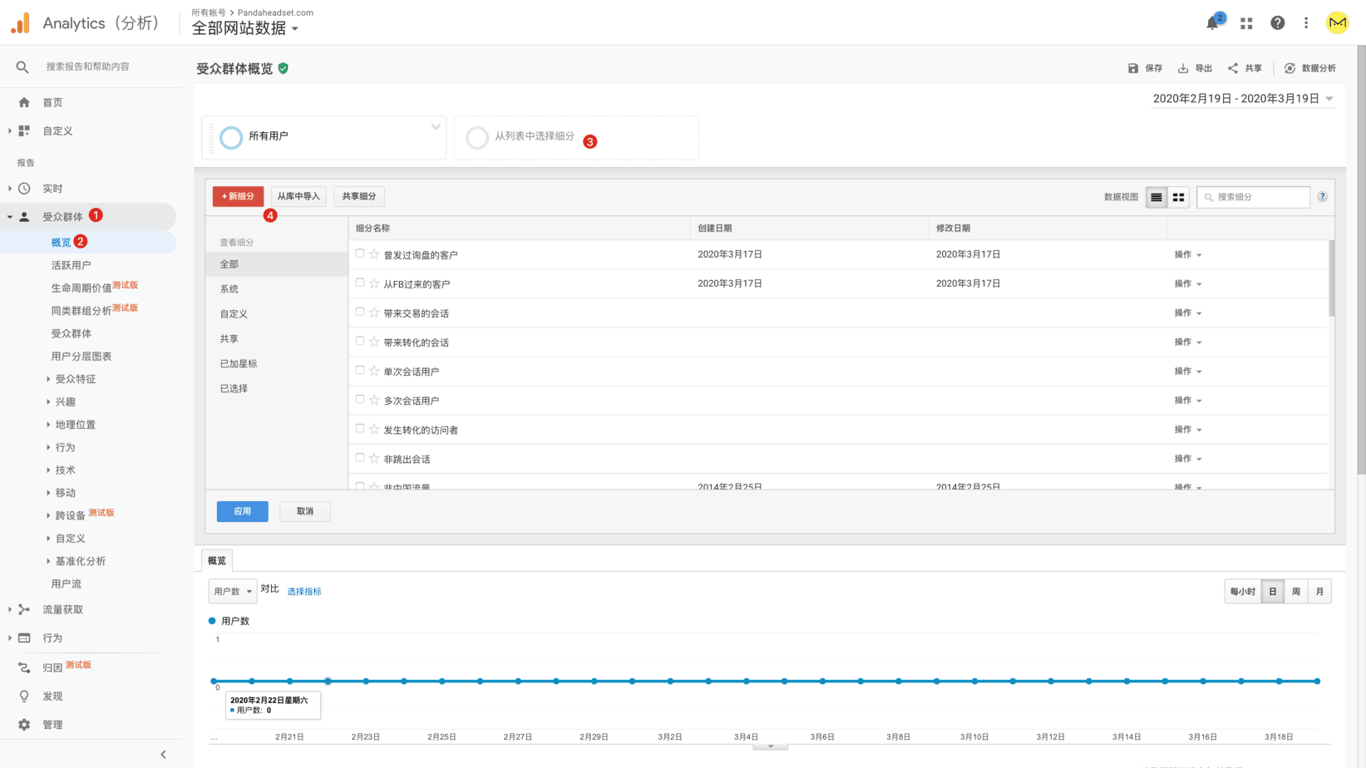Click the 保存 save icon
This screenshot has height=768, width=1366.
1133,68
